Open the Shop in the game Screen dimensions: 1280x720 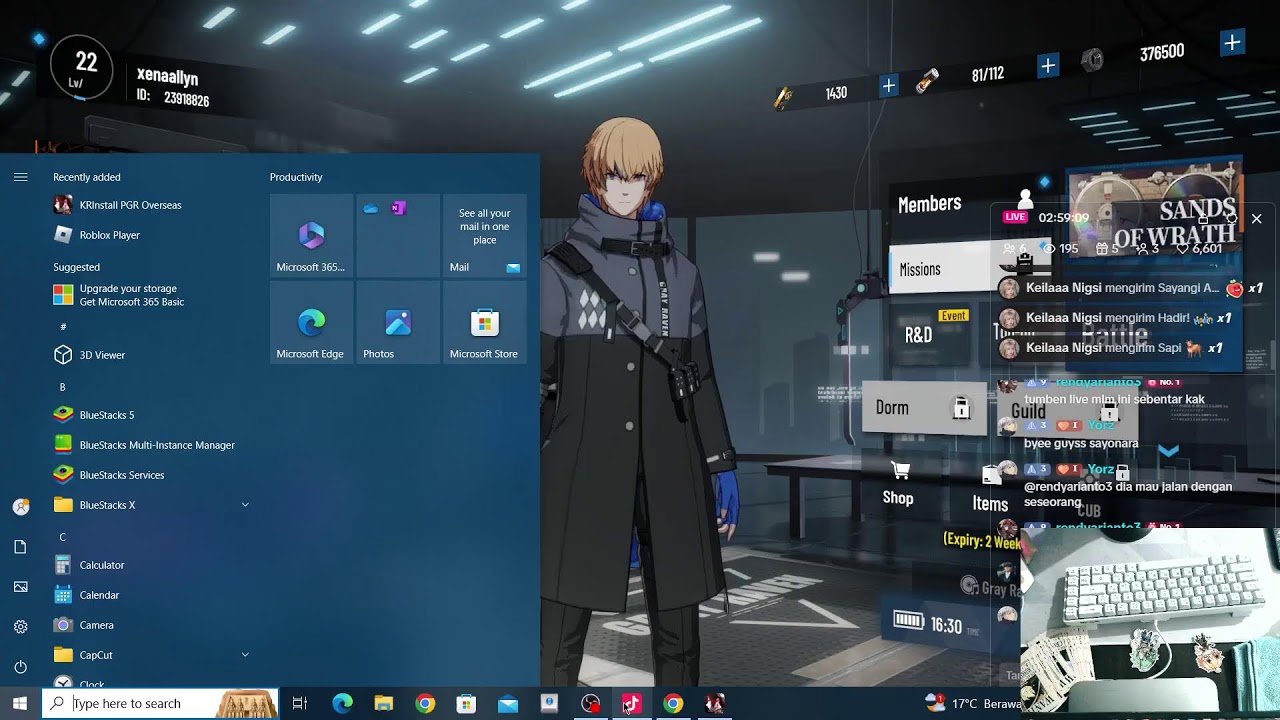coord(898,484)
